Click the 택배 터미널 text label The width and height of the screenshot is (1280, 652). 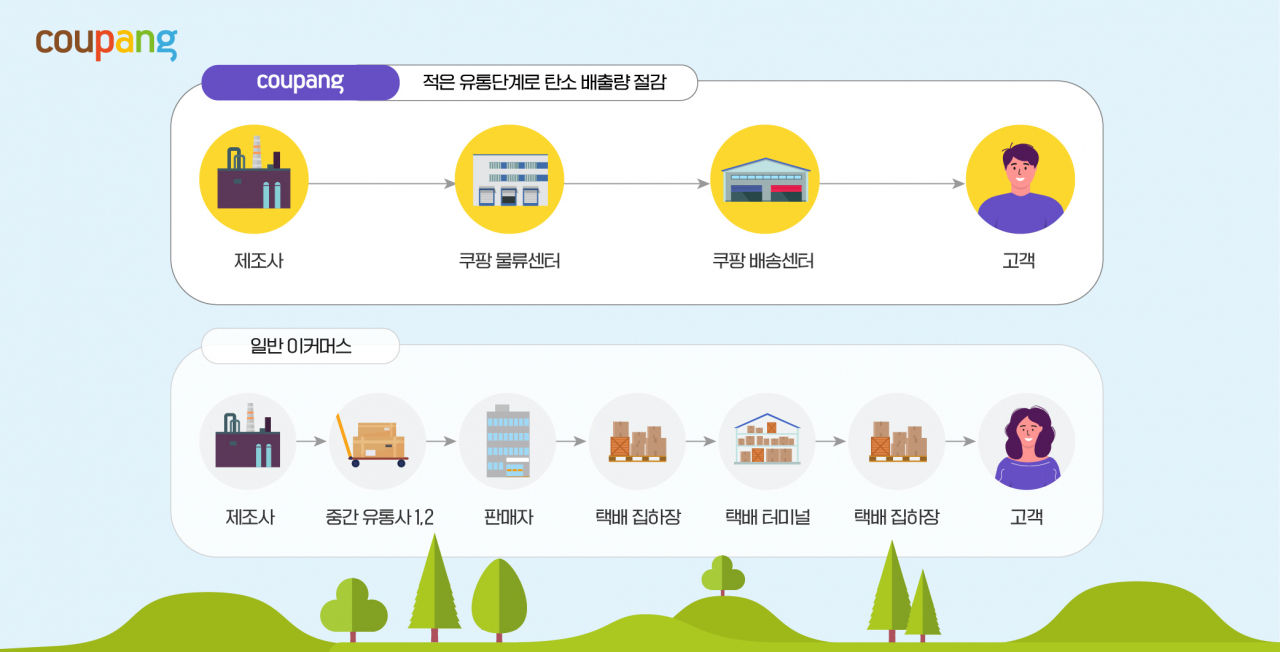[767, 518]
